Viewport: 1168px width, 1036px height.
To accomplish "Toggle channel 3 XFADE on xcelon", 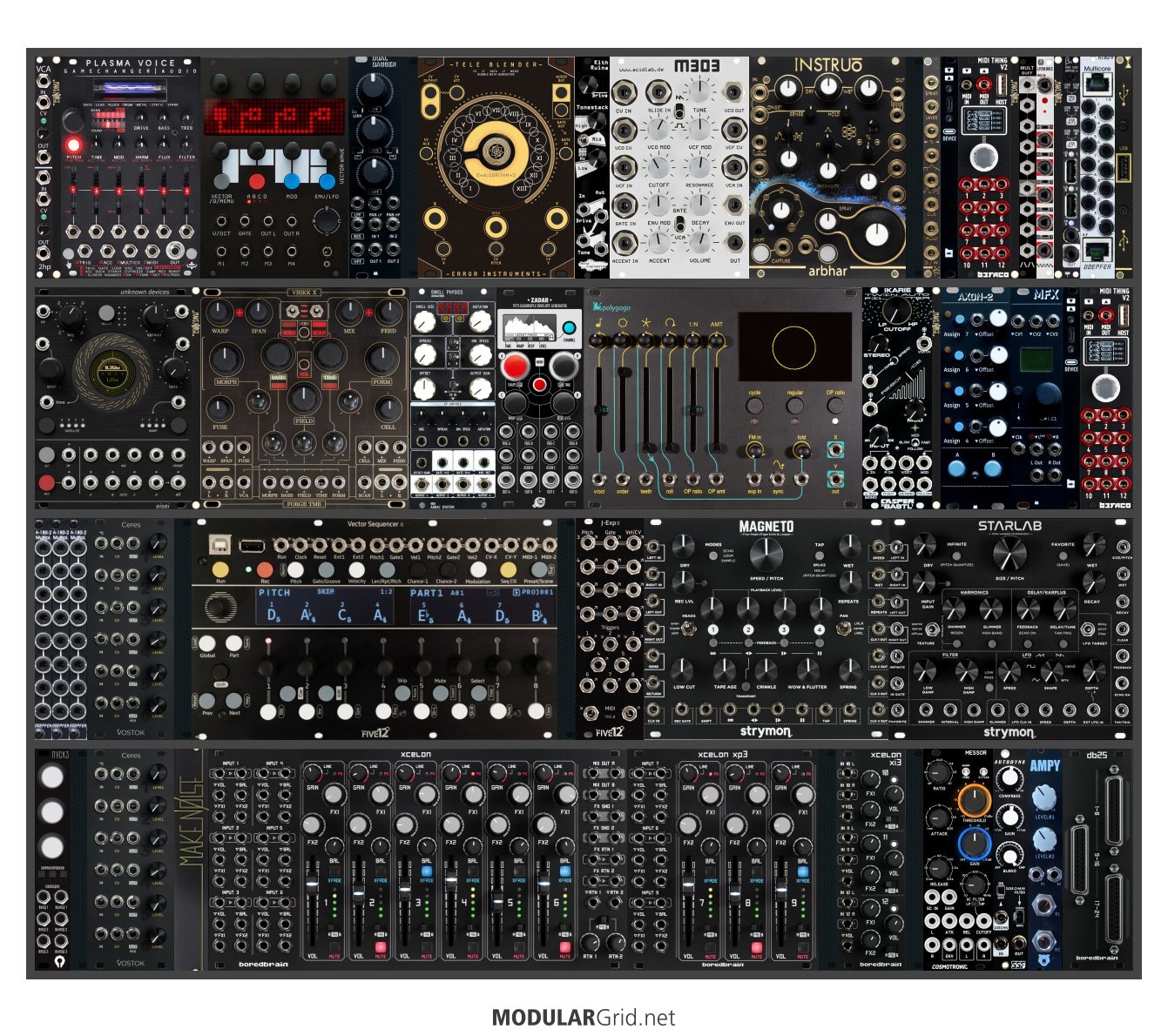I will click(427, 870).
